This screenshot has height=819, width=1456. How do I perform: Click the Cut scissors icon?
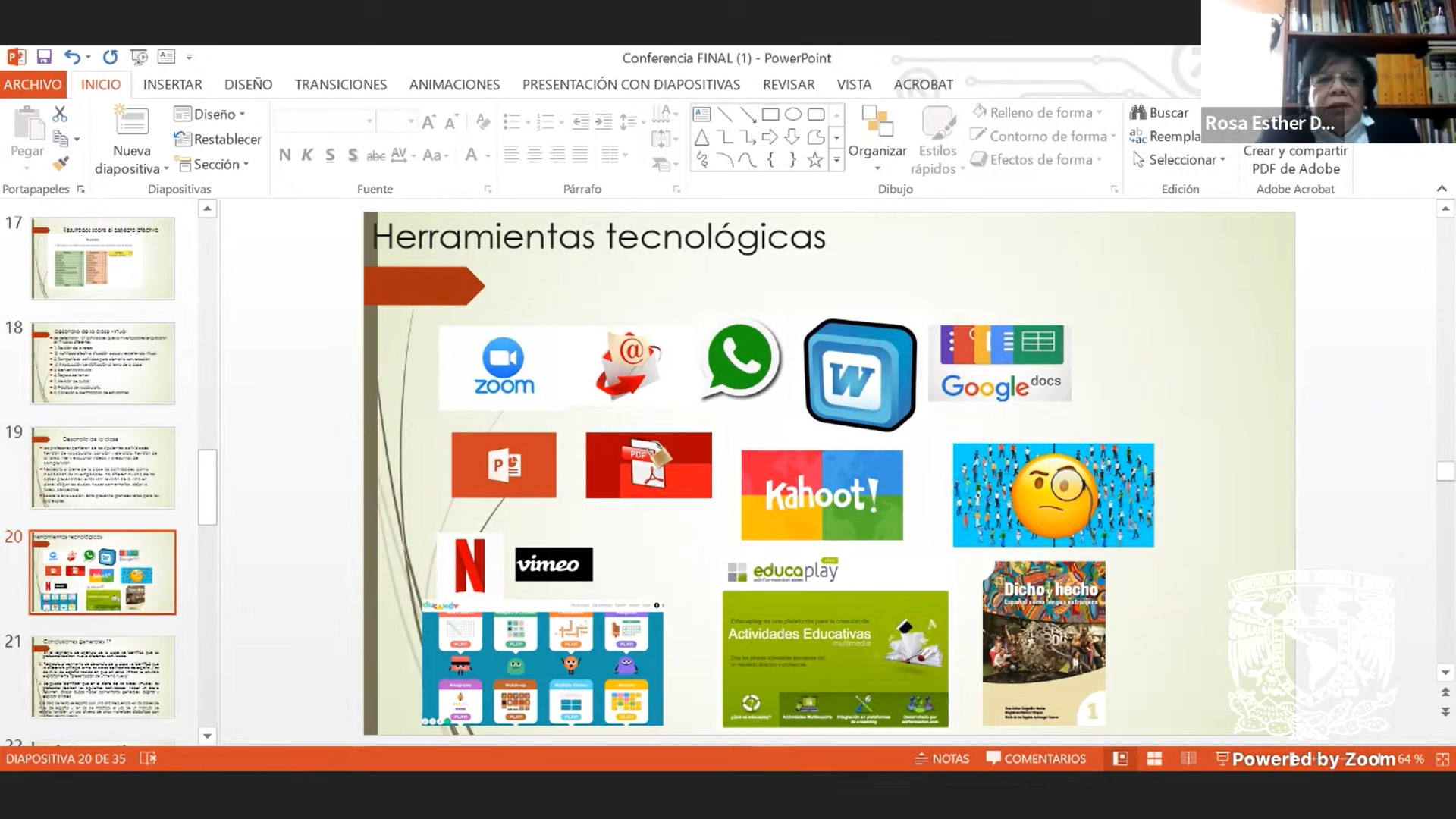pos(60,114)
